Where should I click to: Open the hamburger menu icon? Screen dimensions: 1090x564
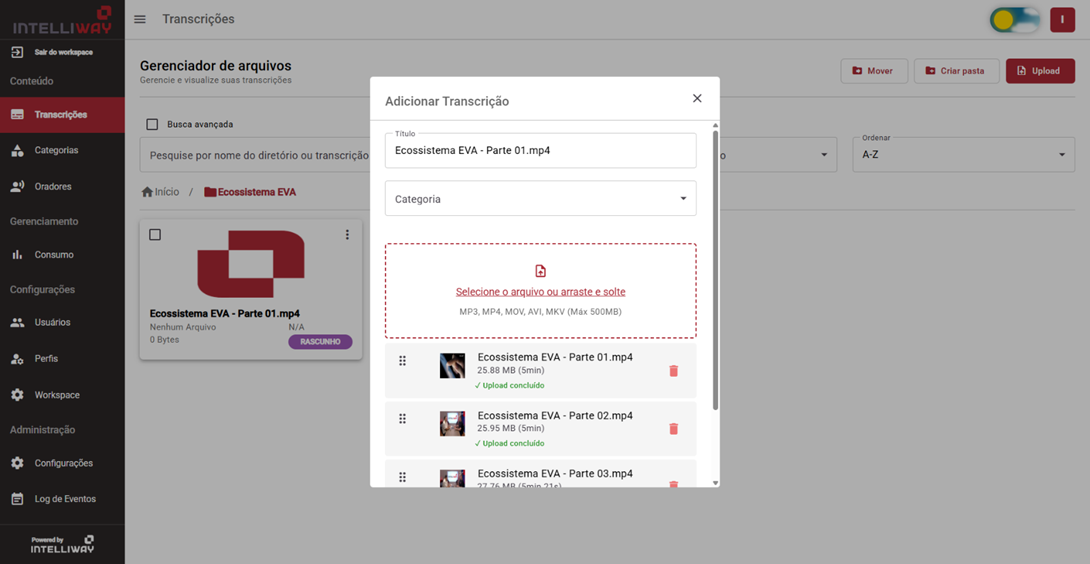tap(140, 19)
